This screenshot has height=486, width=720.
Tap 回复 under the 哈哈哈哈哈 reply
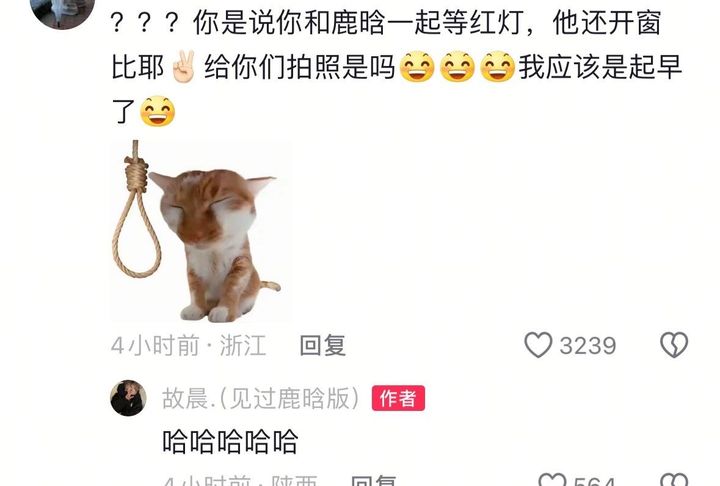click(x=373, y=481)
